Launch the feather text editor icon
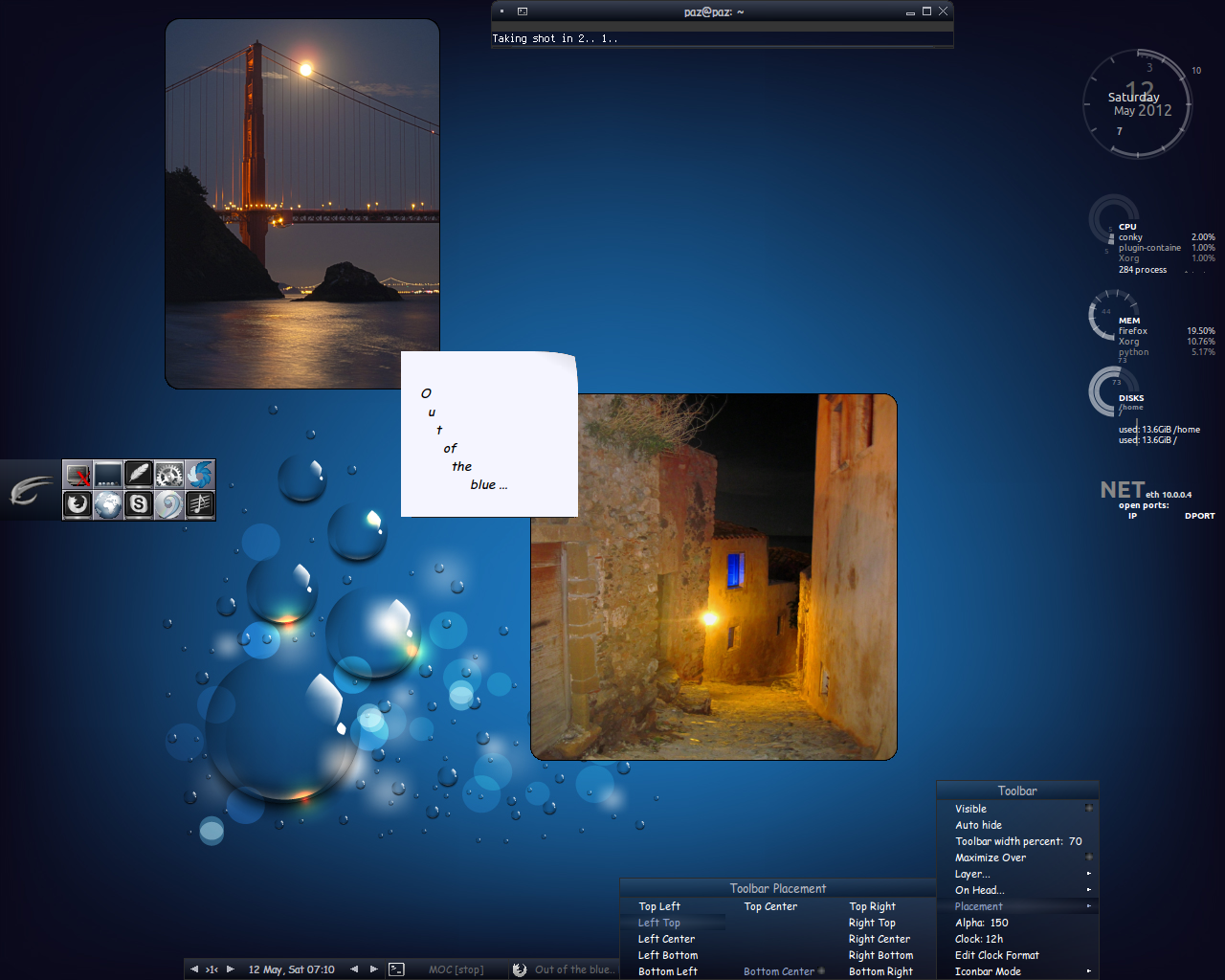This screenshot has height=980, width=1225. 139,475
